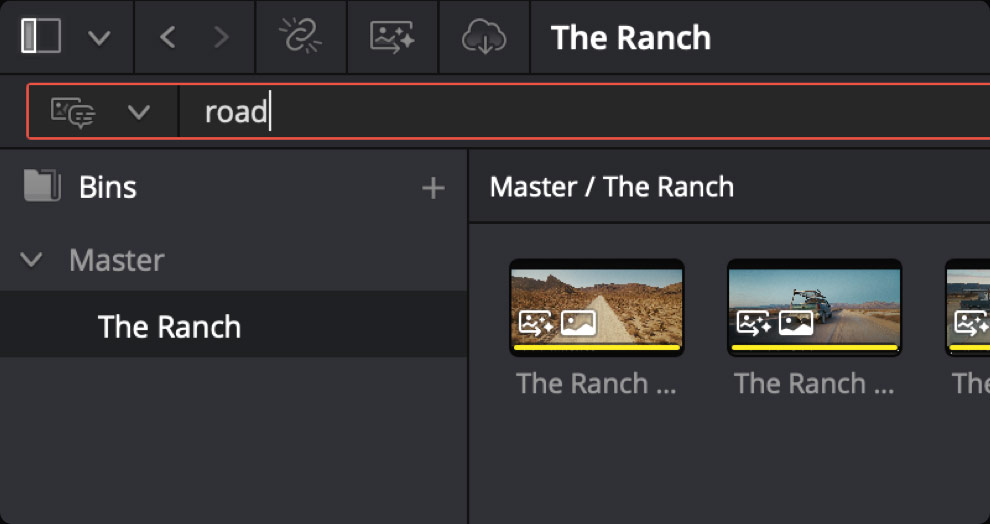The width and height of the screenshot is (990, 524).
Task: Add a new bin with plus button
Action: coord(433,188)
